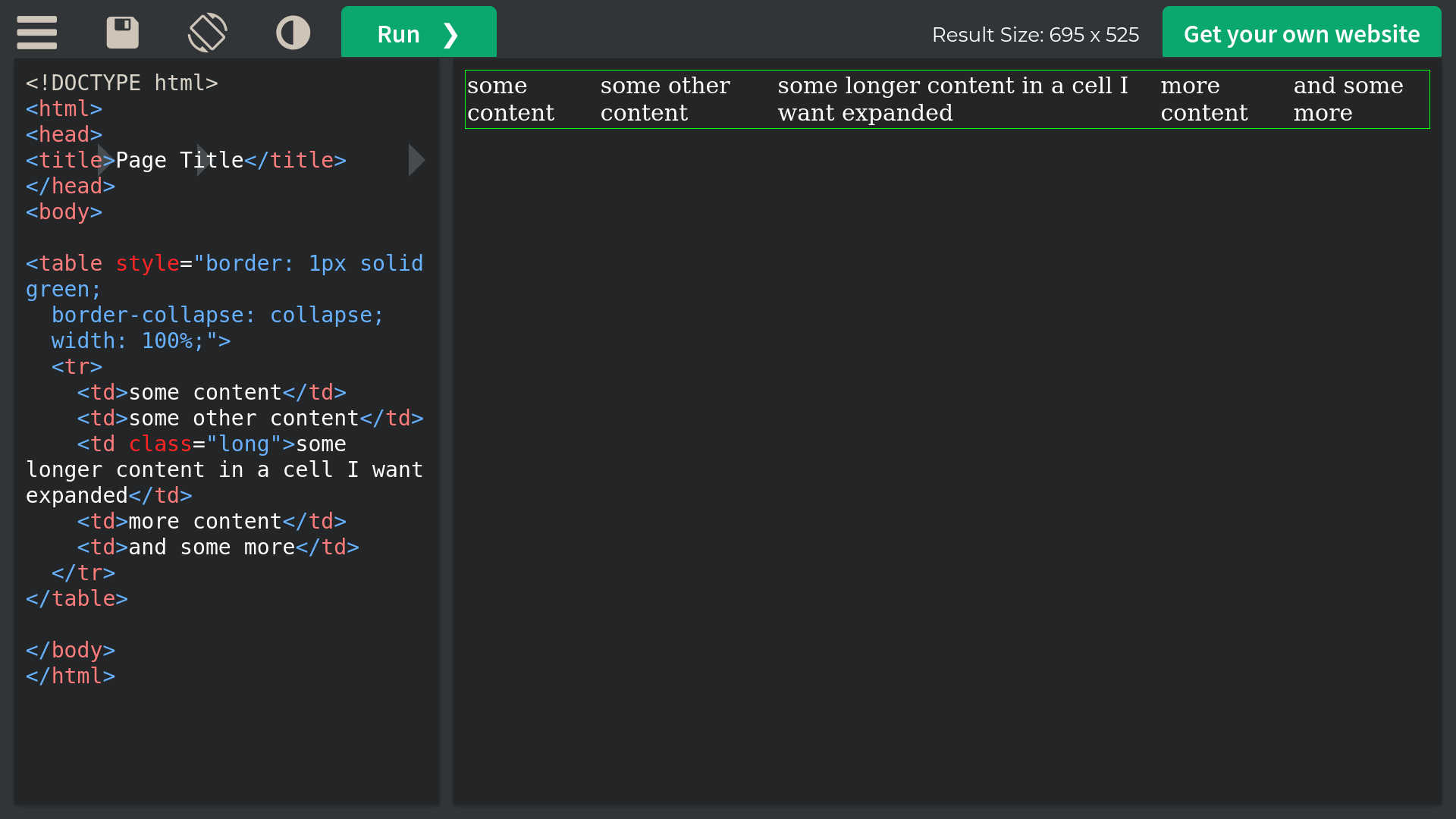Click the Result Size display area

[x=1035, y=34]
